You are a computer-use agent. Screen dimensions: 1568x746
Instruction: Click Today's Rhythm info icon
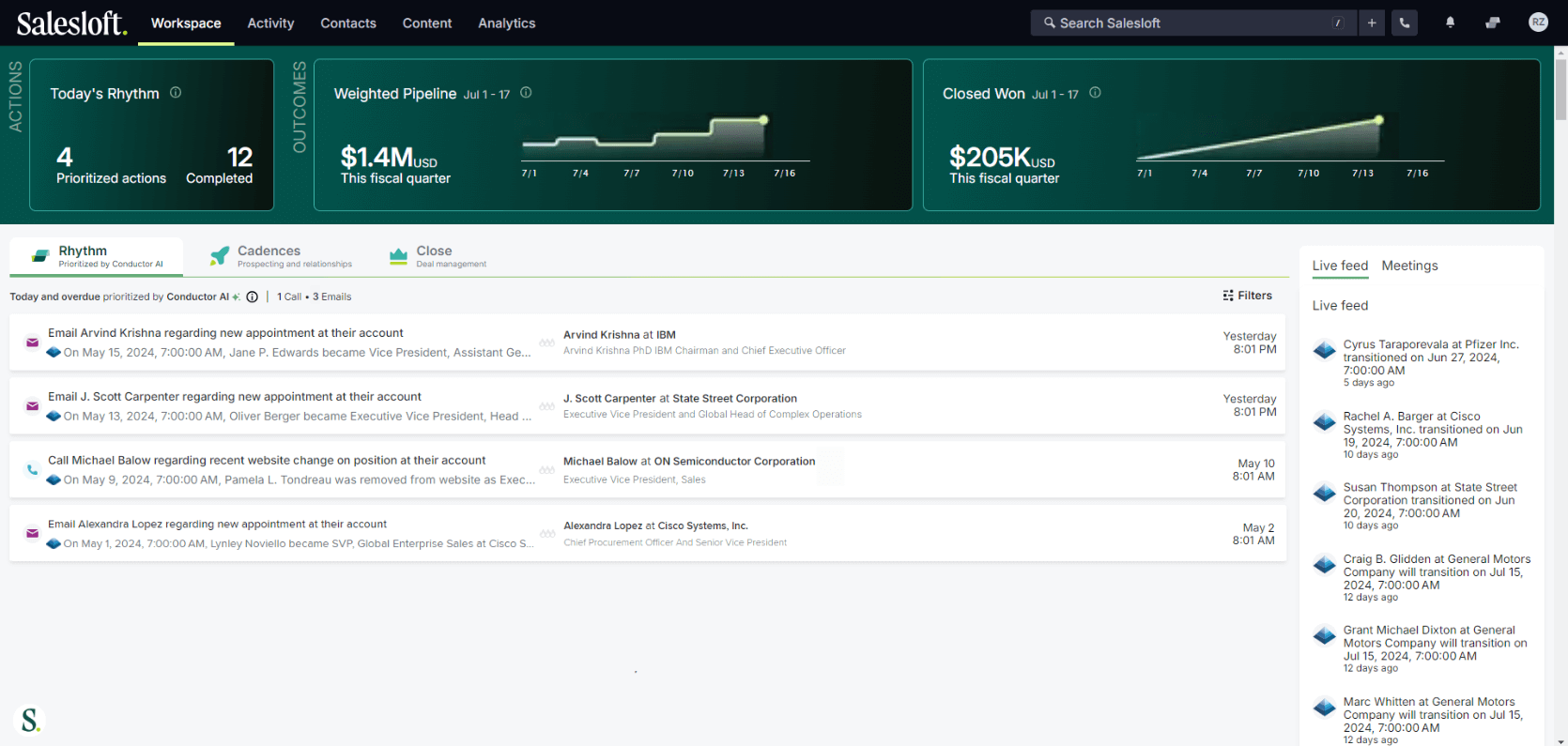[176, 93]
